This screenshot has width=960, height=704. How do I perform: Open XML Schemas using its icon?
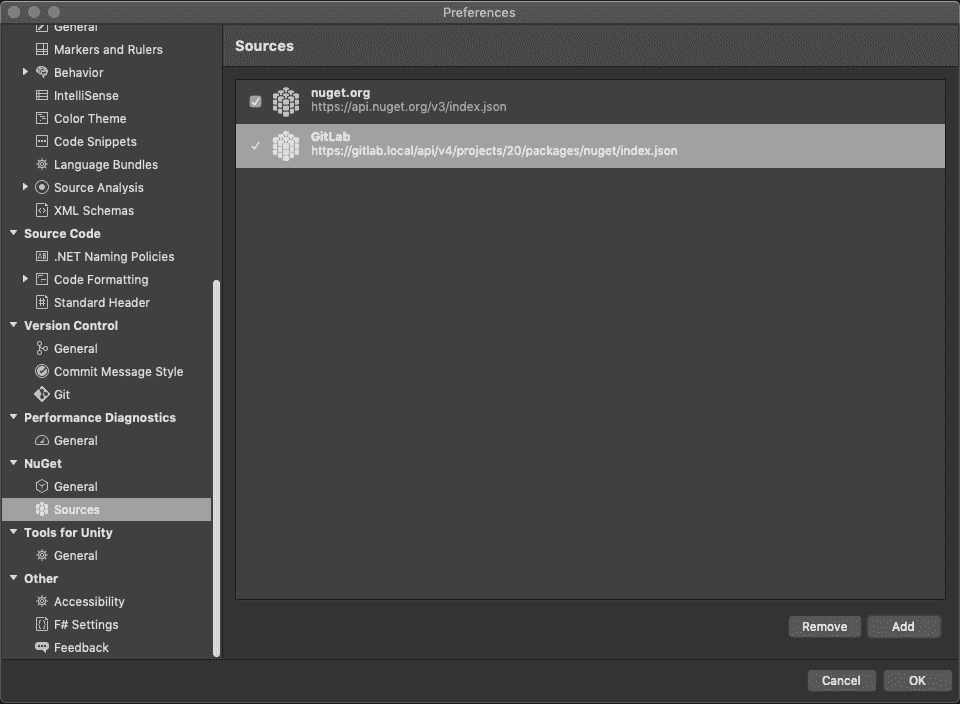pyautogui.click(x=40, y=210)
